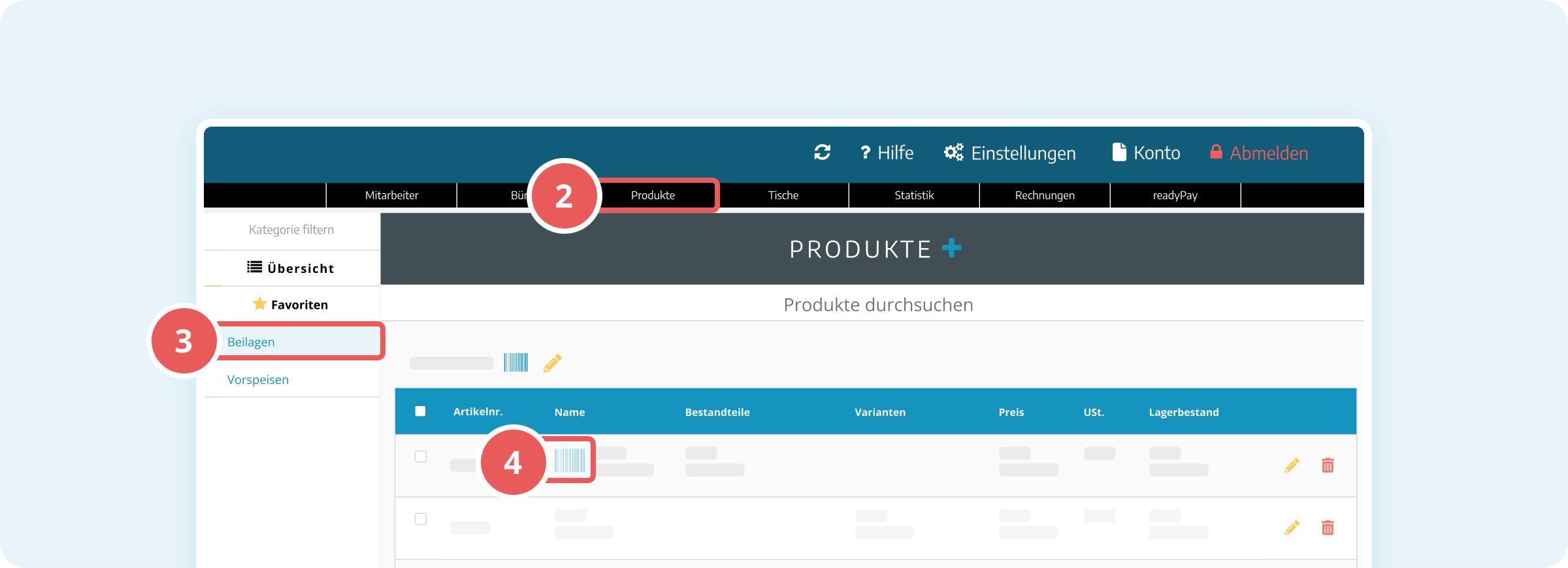Click the list icon beside Übersicht
Image resolution: width=1568 pixels, height=568 pixels.
(x=255, y=267)
